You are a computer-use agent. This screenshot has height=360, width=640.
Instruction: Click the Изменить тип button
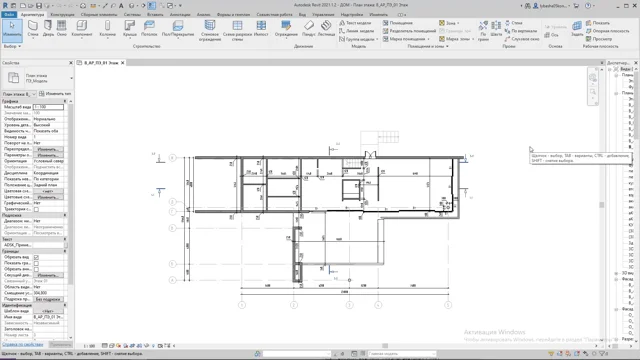[x=55, y=94]
